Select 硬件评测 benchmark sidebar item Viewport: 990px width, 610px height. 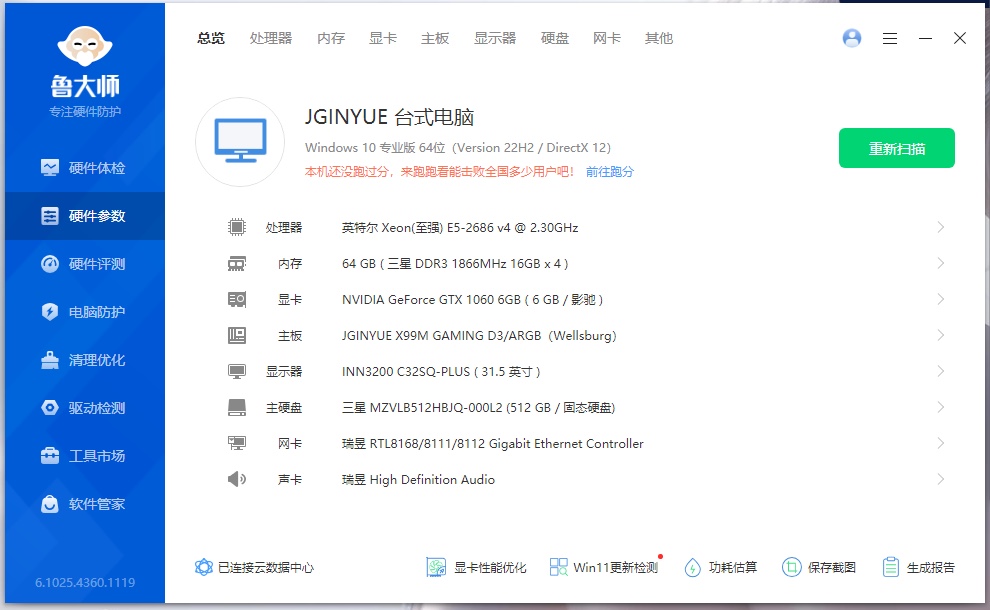(84, 264)
